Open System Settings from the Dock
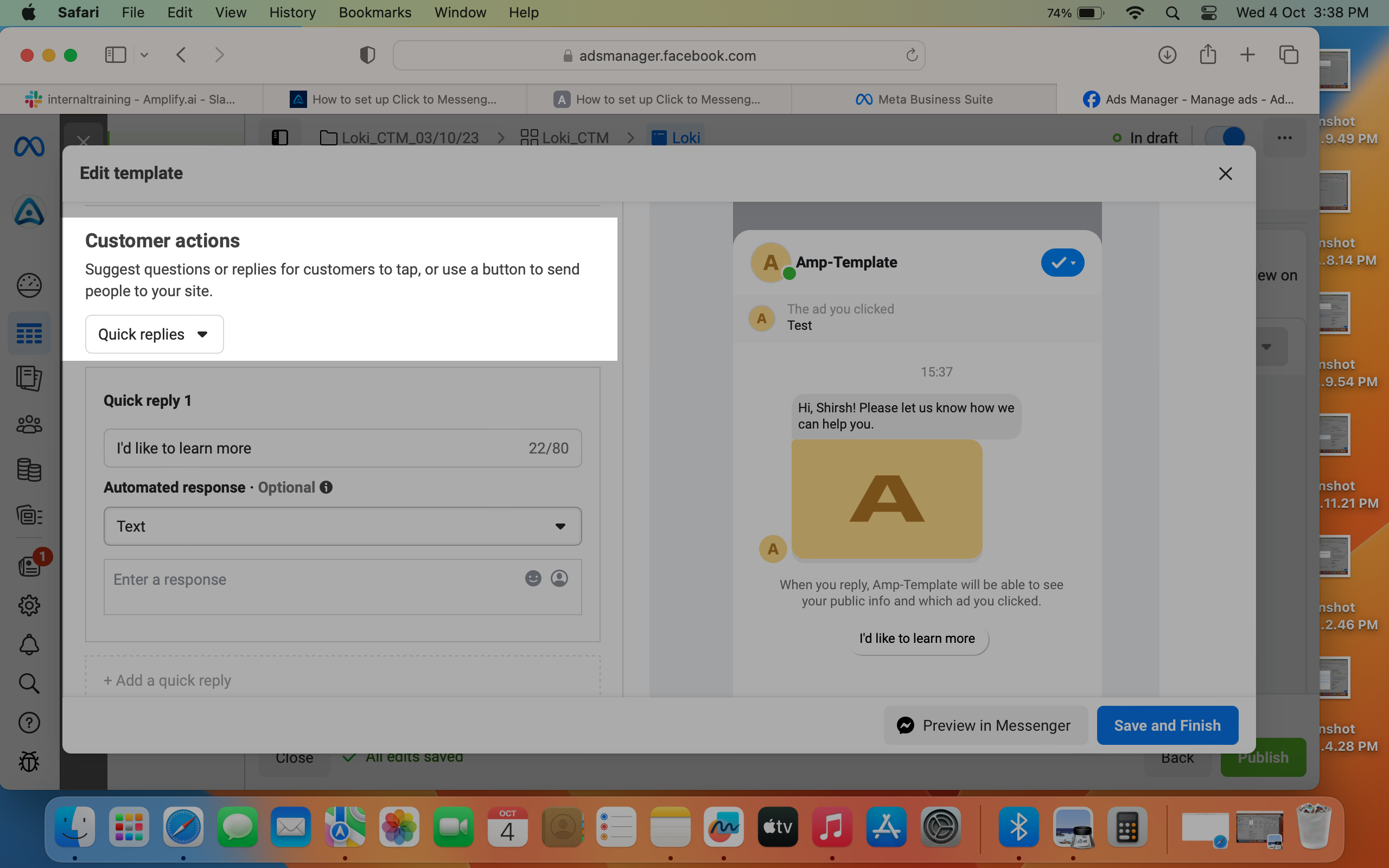1389x868 pixels. (940, 827)
